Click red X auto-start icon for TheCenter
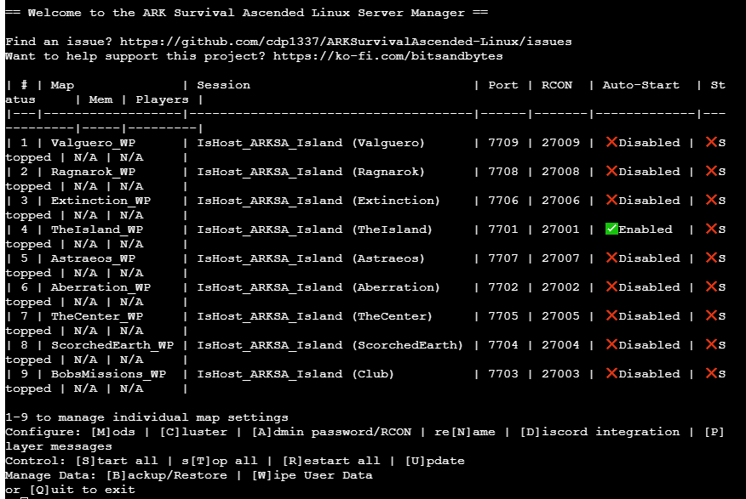The height and width of the screenshot is (499, 746). 611,317
